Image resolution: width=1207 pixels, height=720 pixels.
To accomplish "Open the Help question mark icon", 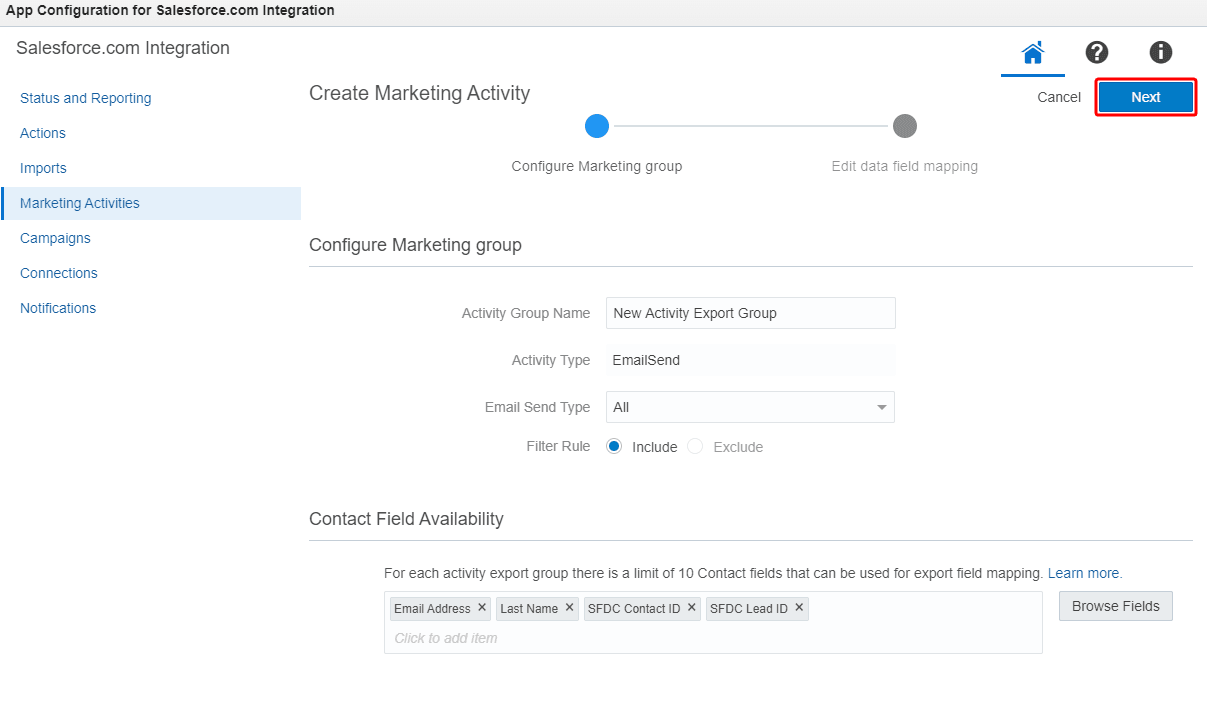I will coord(1097,52).
